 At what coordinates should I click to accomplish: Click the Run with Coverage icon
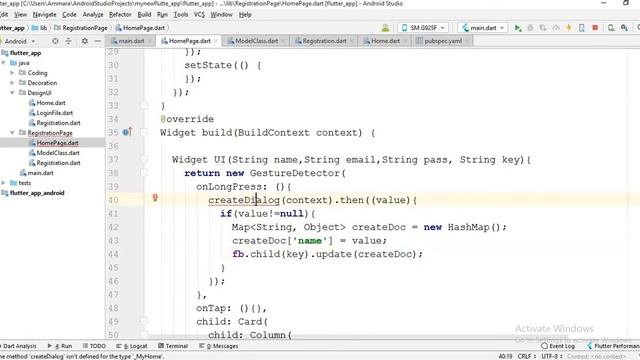pyautogui.click(x=543, y=28)
